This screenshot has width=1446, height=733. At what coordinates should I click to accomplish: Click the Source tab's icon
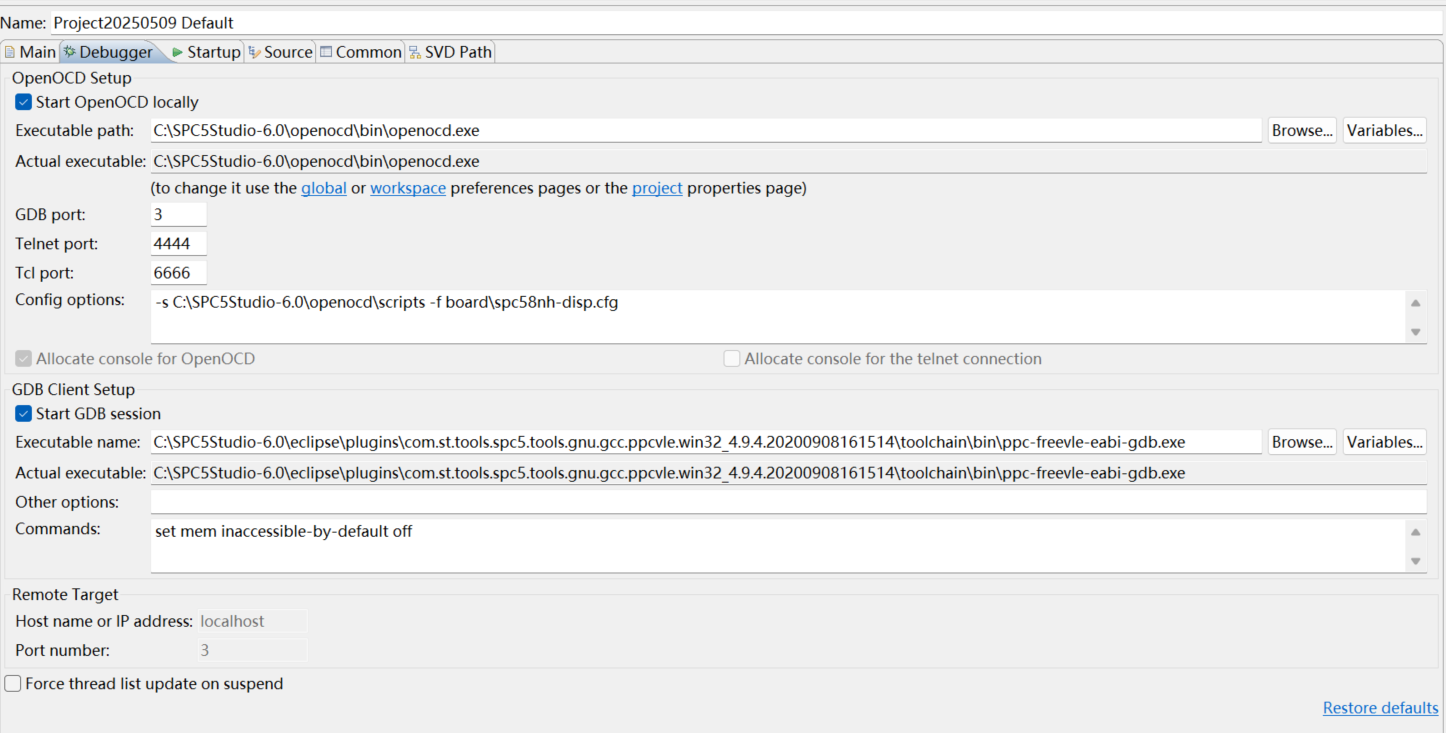(253, 51)
